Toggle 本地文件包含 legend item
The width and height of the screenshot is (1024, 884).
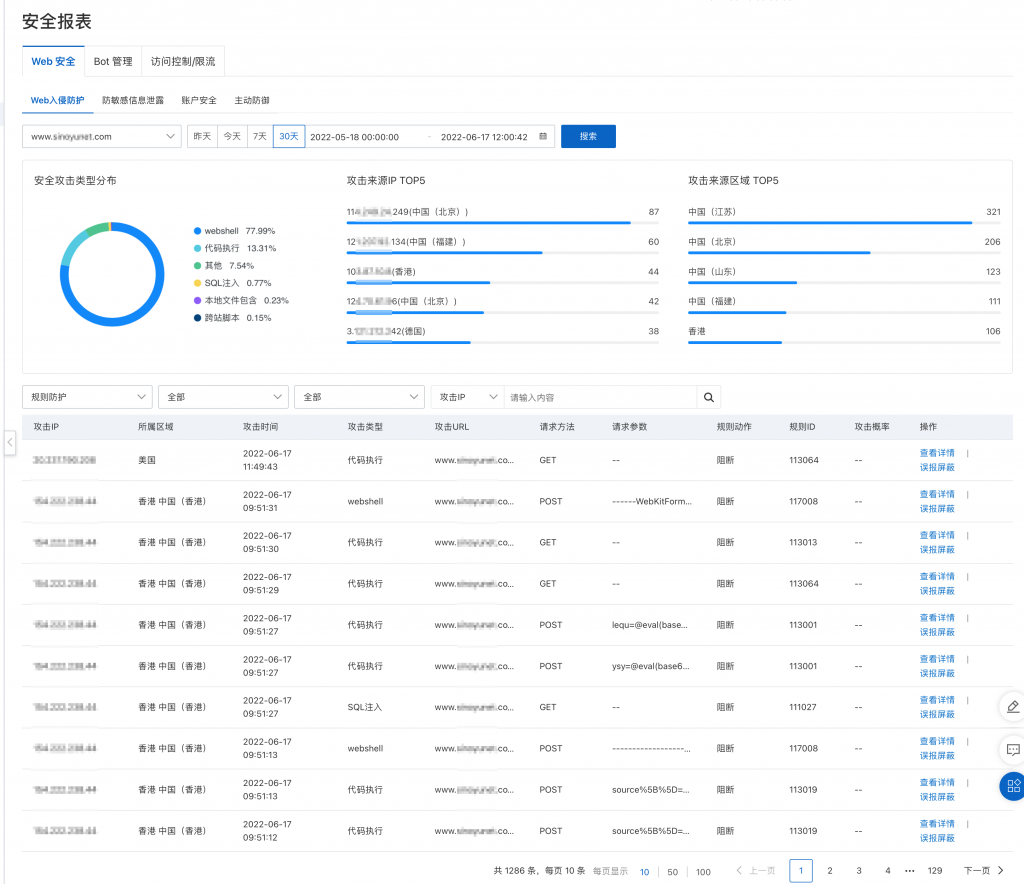point(241,300)
